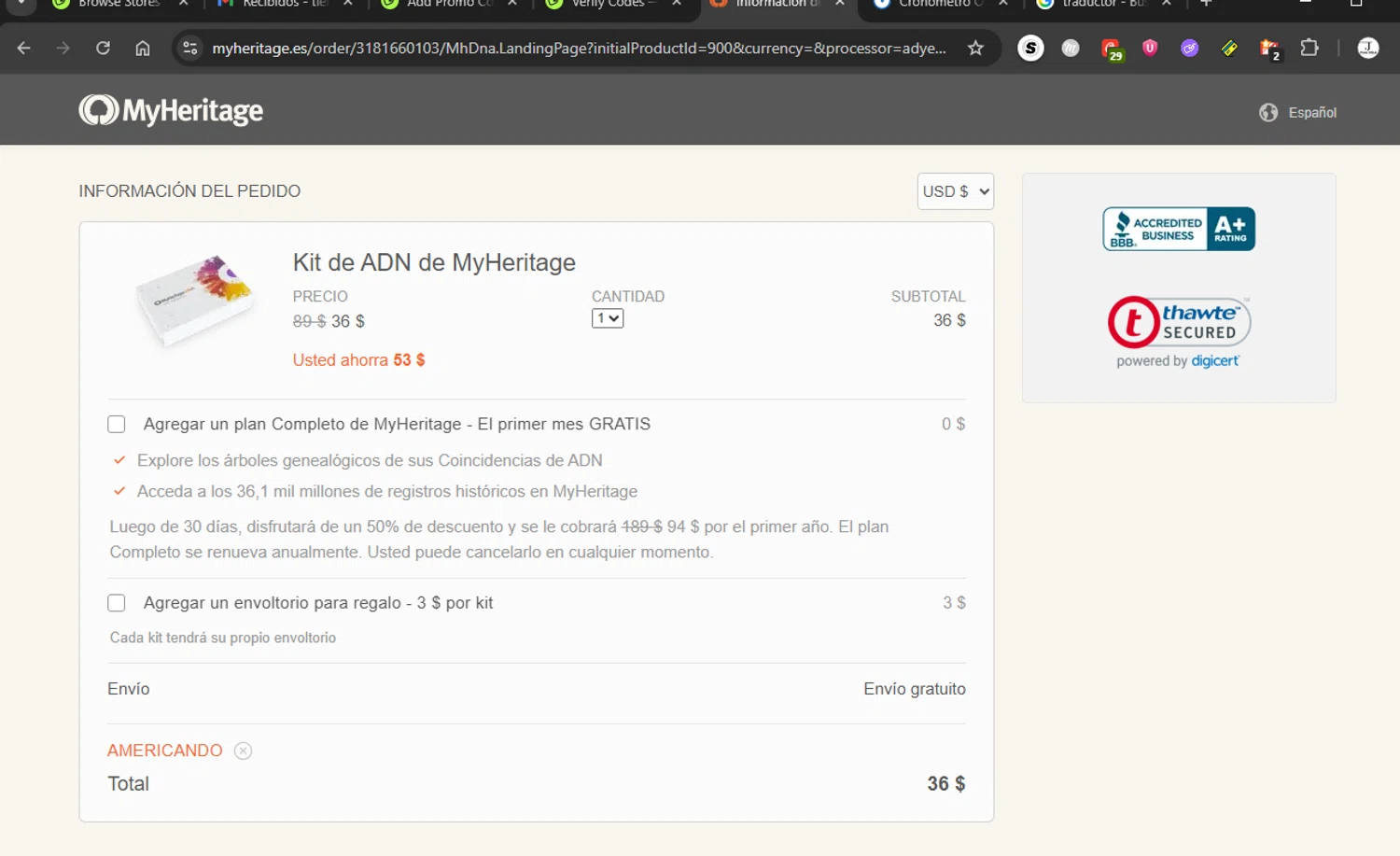Open the white S extension icon
Viewport: 1400px width, 856px height.
[x=1030, y=48]
